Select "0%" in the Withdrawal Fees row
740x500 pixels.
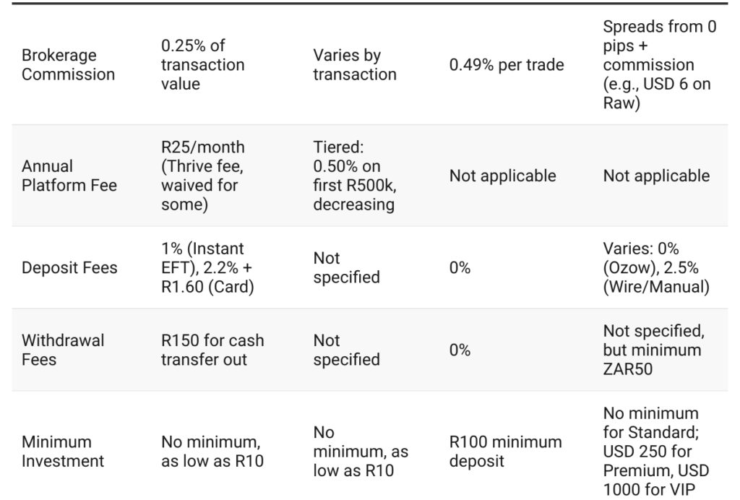click(460, 351)
